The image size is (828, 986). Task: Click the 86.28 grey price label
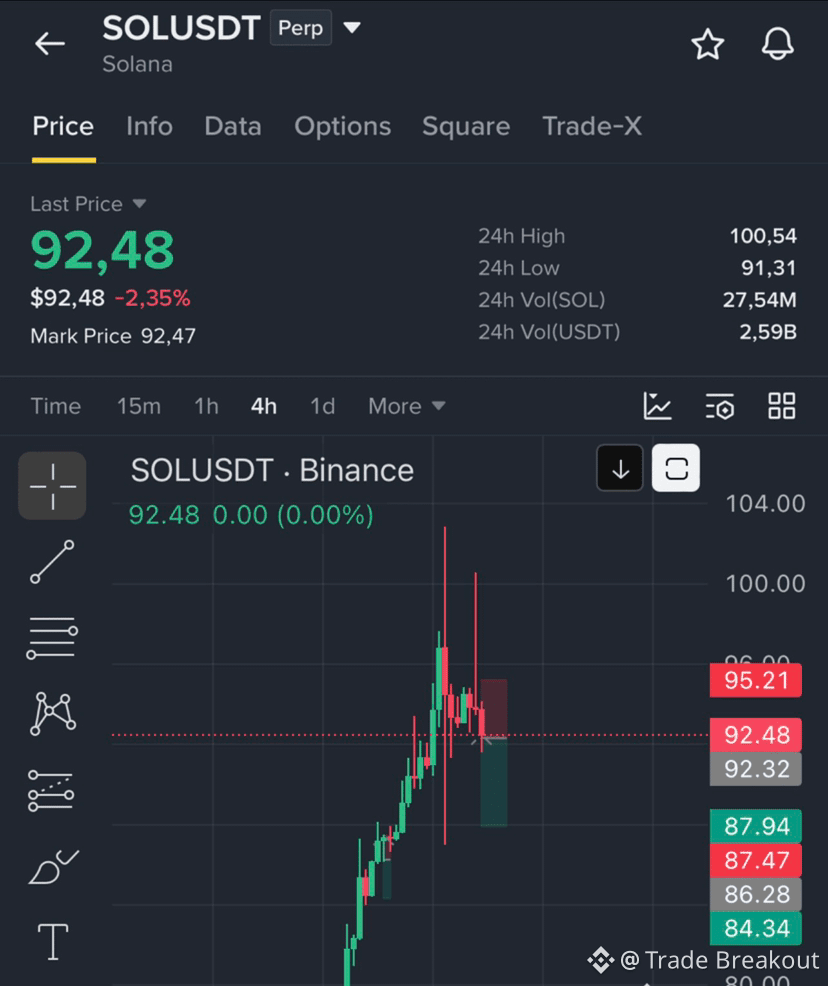(756, 894)
